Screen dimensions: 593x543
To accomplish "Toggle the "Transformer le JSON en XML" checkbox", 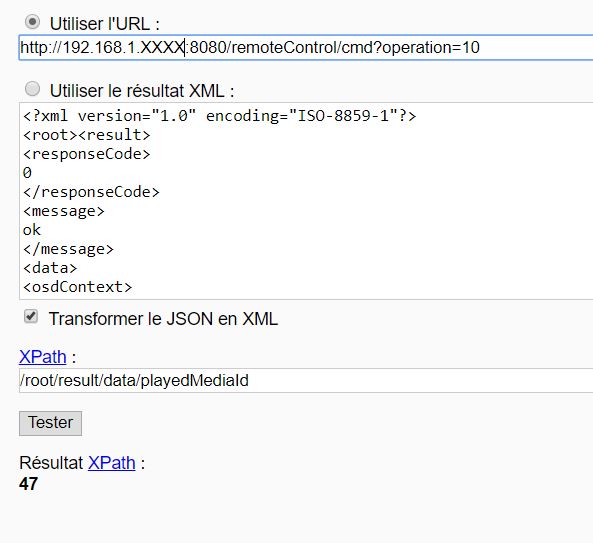I will (x=31, y=316).
